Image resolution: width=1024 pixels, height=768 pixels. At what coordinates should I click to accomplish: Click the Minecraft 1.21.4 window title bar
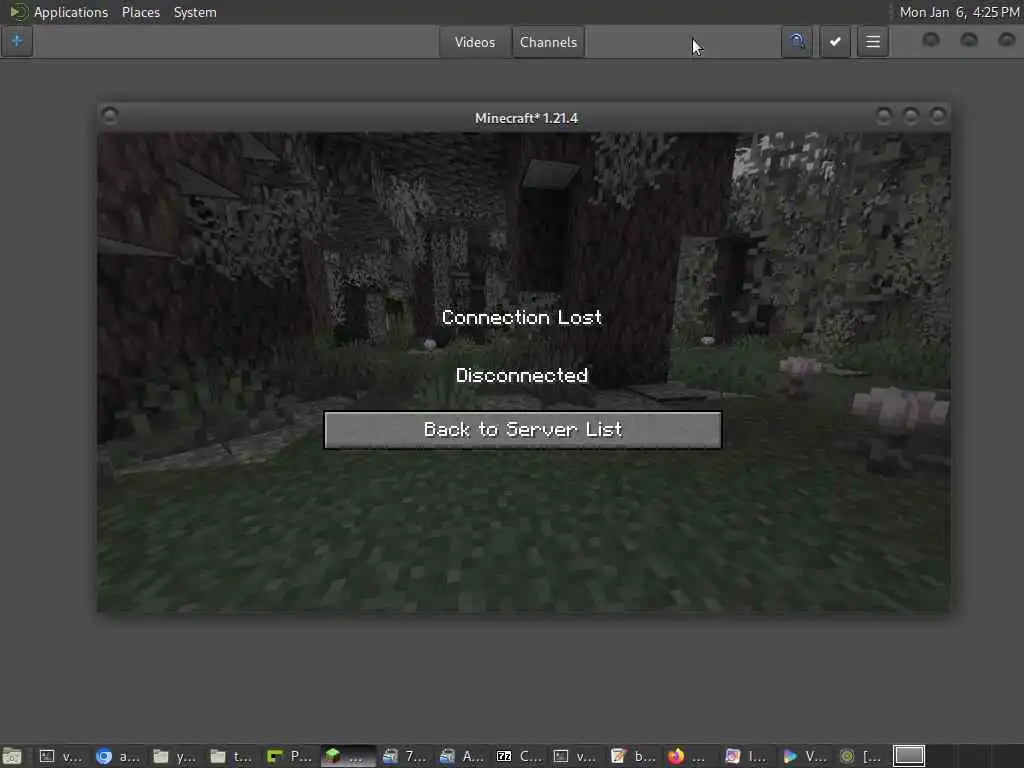coord(526,118)
